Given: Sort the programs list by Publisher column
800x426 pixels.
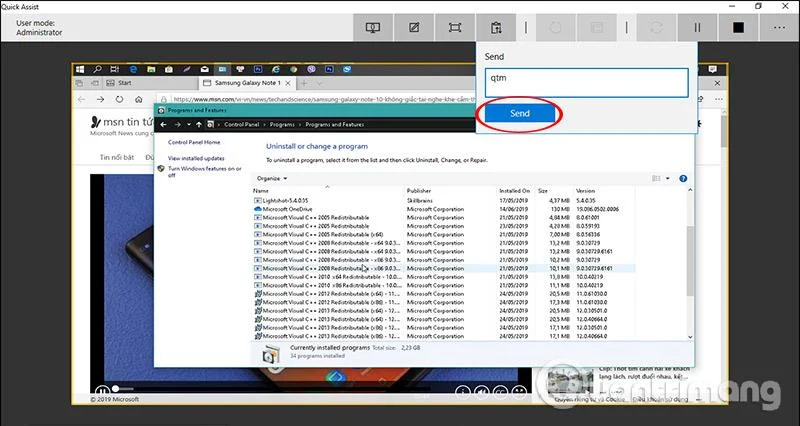Looking at the screenshot, I should [419, 191].
